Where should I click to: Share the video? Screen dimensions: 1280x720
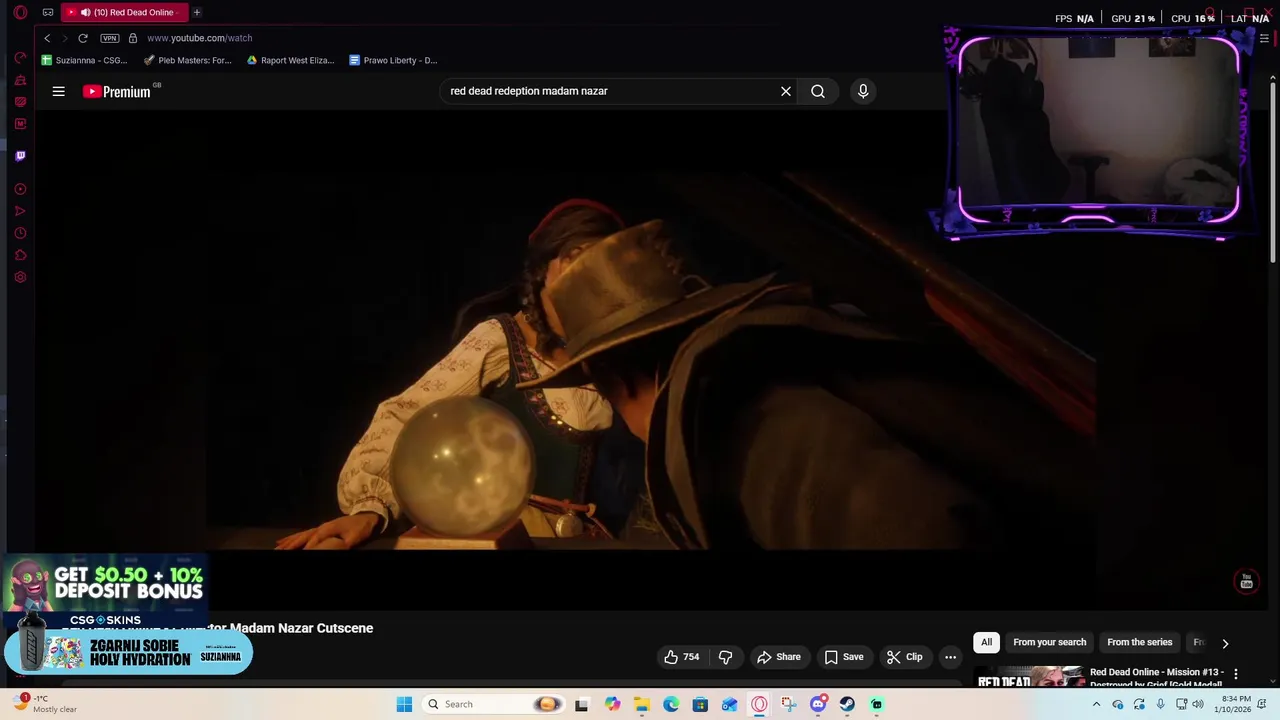pos(779,657)
